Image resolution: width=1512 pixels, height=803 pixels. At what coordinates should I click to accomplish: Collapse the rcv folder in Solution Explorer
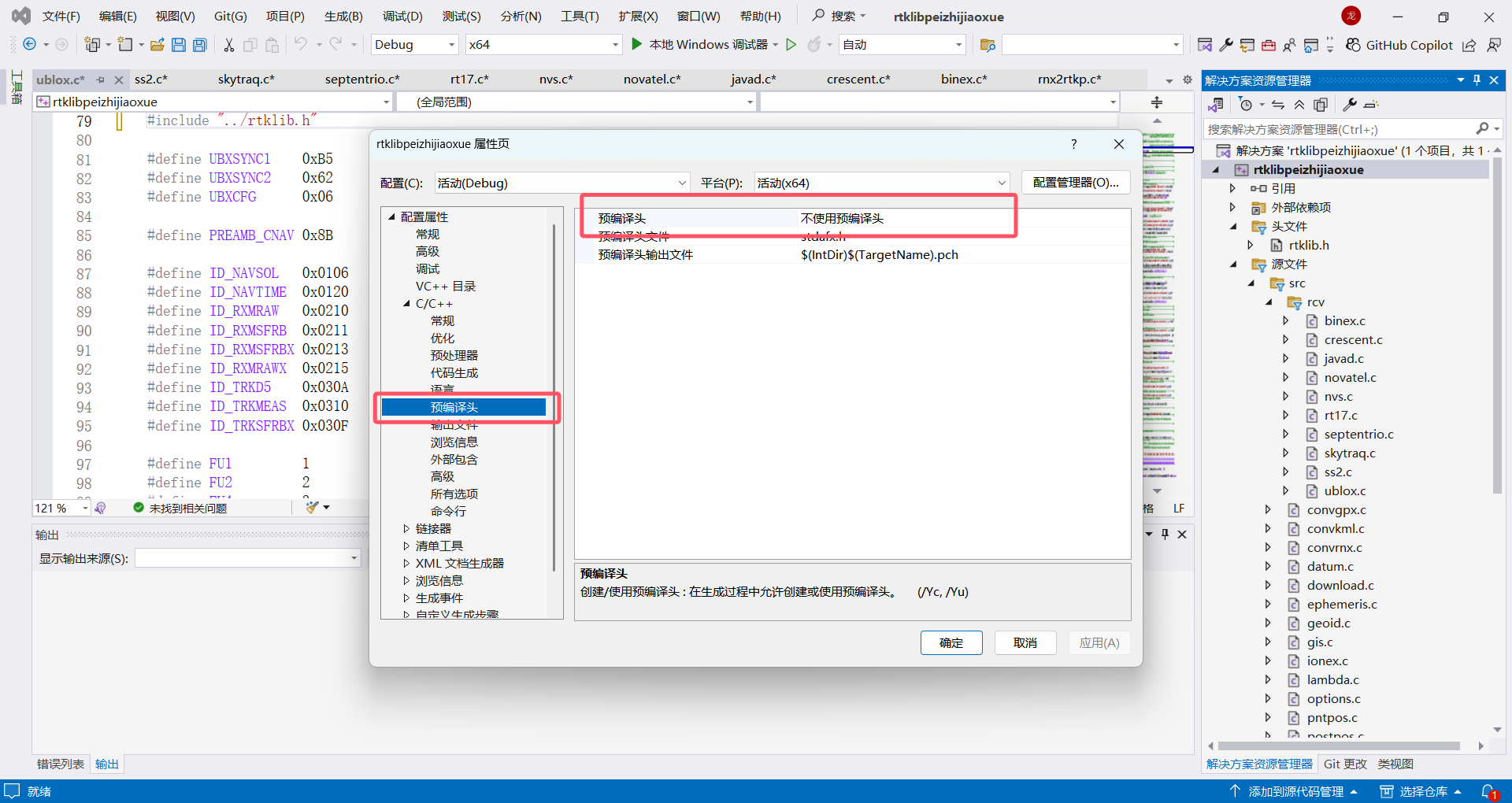(1269, 302)
